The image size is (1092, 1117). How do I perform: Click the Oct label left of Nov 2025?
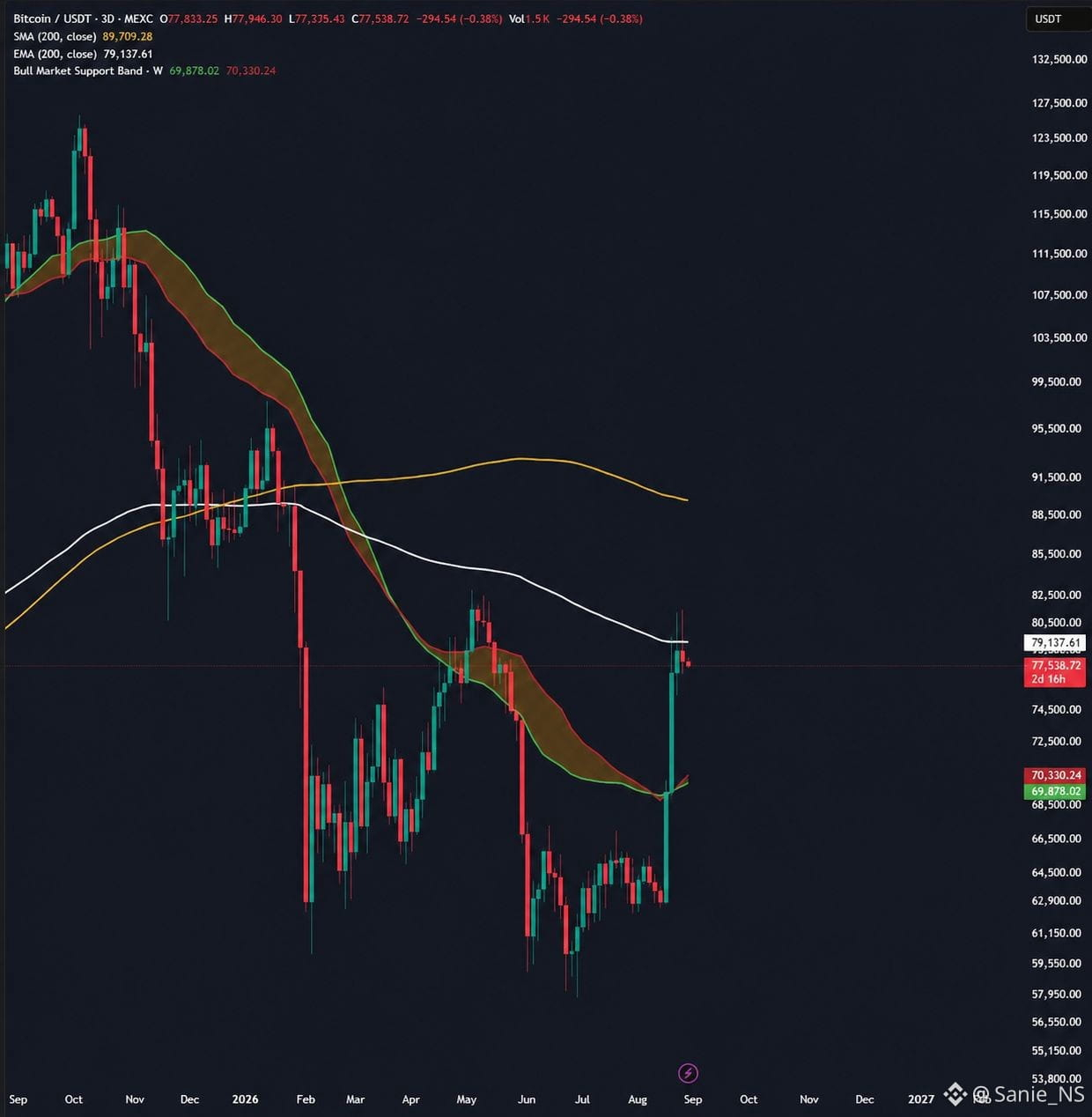coord(74,1099)
